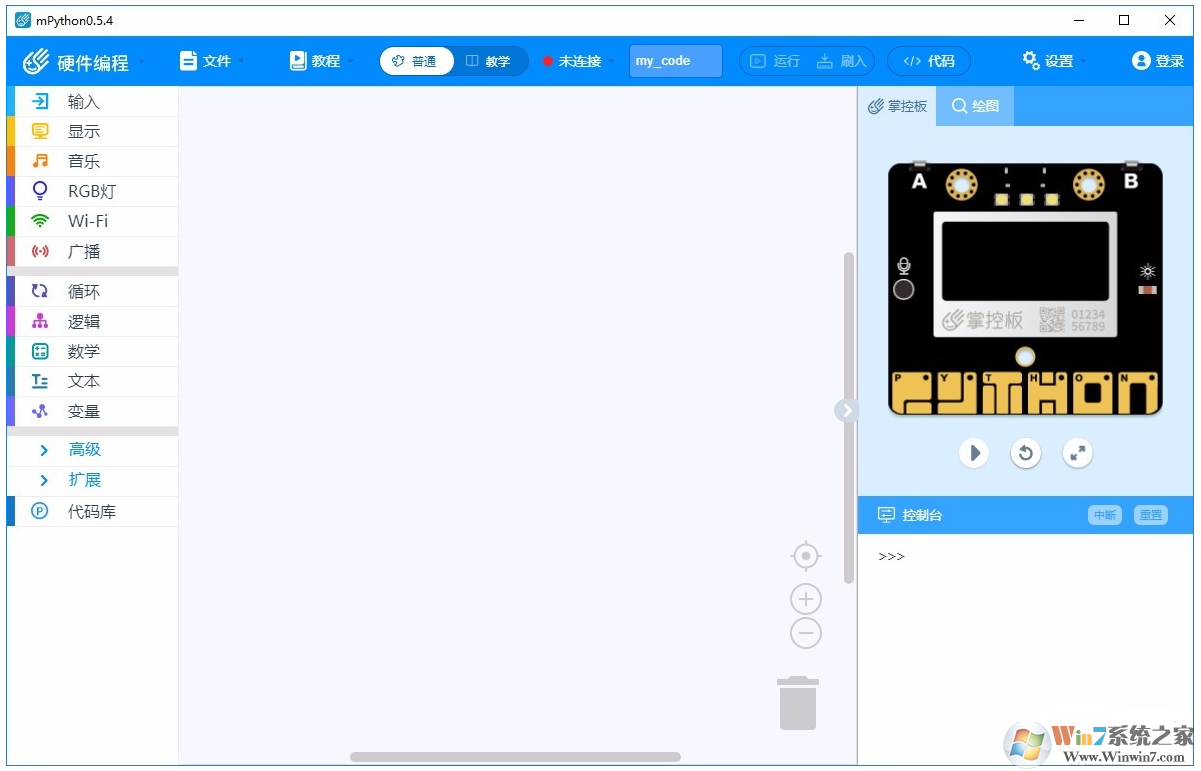Viewport: 1201px width, 771px height.
Task: Click the </> 代码 code view button
Action: pyautogui.click(x=929, y=60)
